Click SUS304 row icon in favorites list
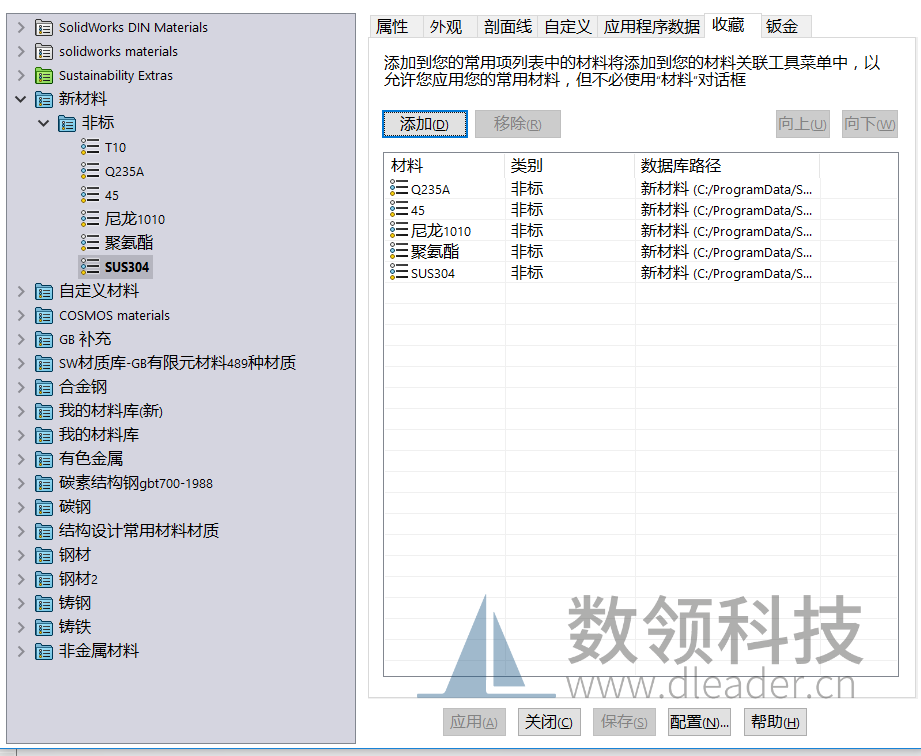The height and width of the screenshot is (756, 921). pyautogui.click(x=399, y=271)
